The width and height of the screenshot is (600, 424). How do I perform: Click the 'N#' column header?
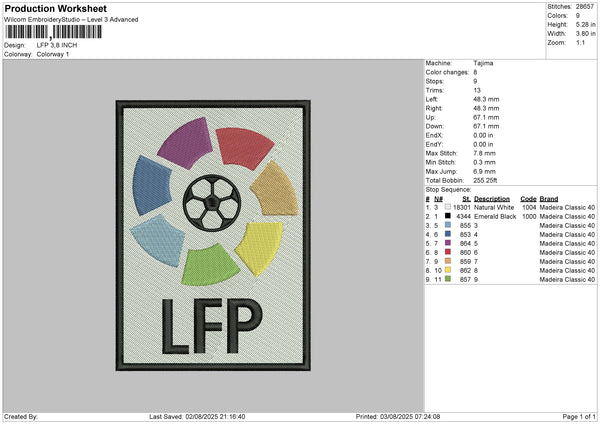tap(438, 199)
